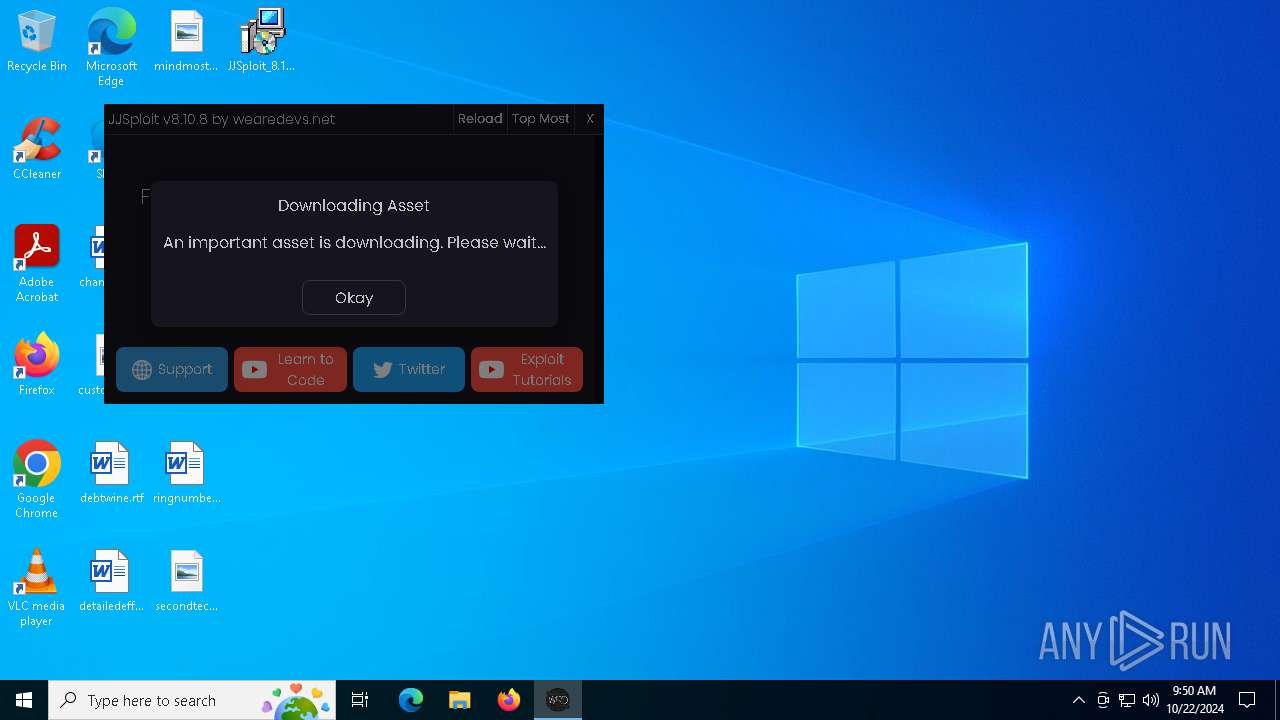Open the Exploit Tutorials button
Viewport: 1280px width, 720px height.
tap(527, 370)
